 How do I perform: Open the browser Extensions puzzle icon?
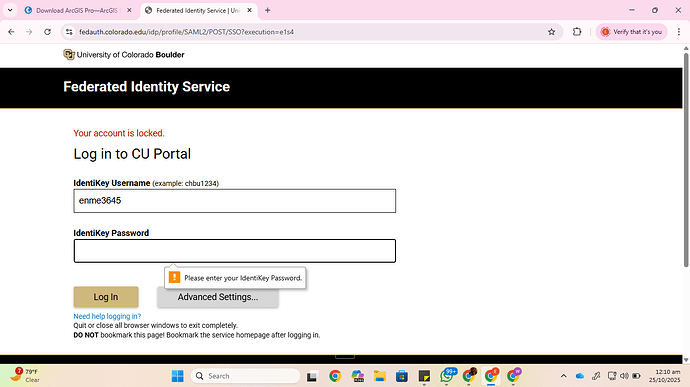[577, 32]
